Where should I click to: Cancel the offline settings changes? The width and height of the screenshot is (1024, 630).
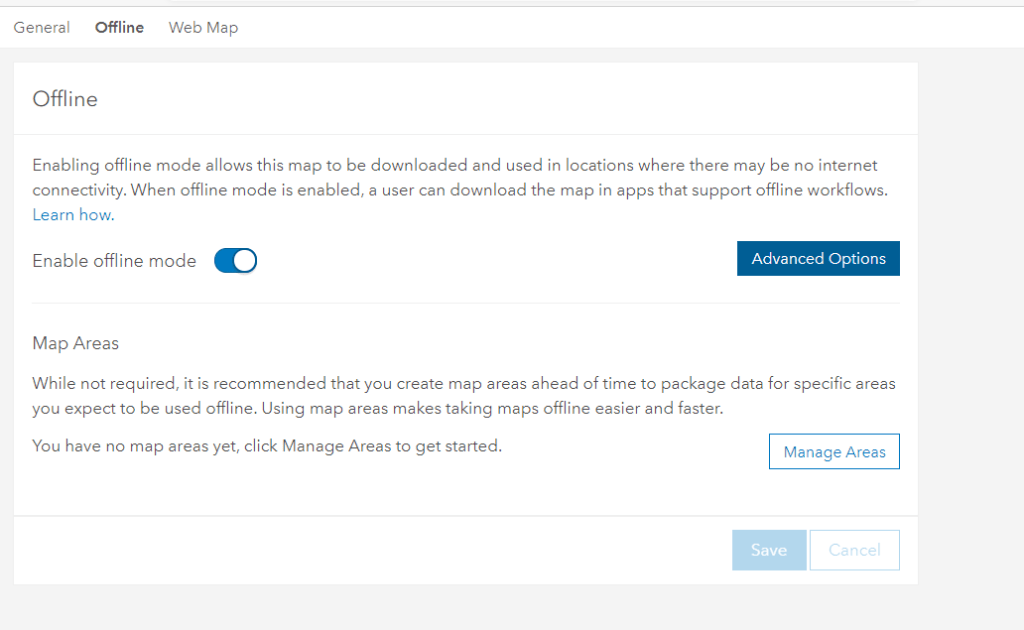tap(854, 550)
